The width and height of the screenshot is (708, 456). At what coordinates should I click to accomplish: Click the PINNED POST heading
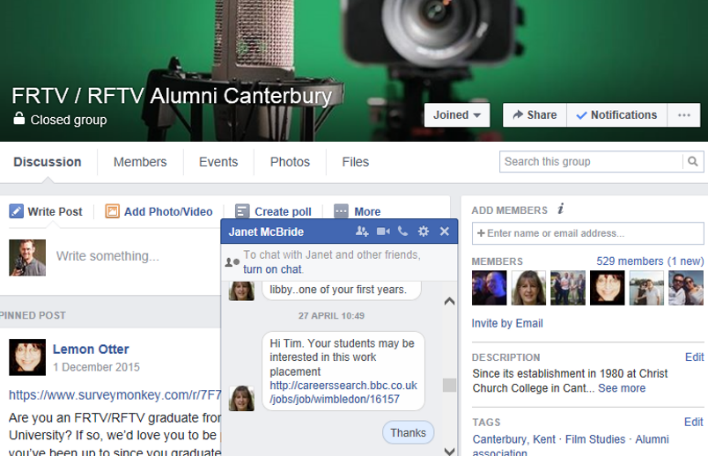click(33, 315)
